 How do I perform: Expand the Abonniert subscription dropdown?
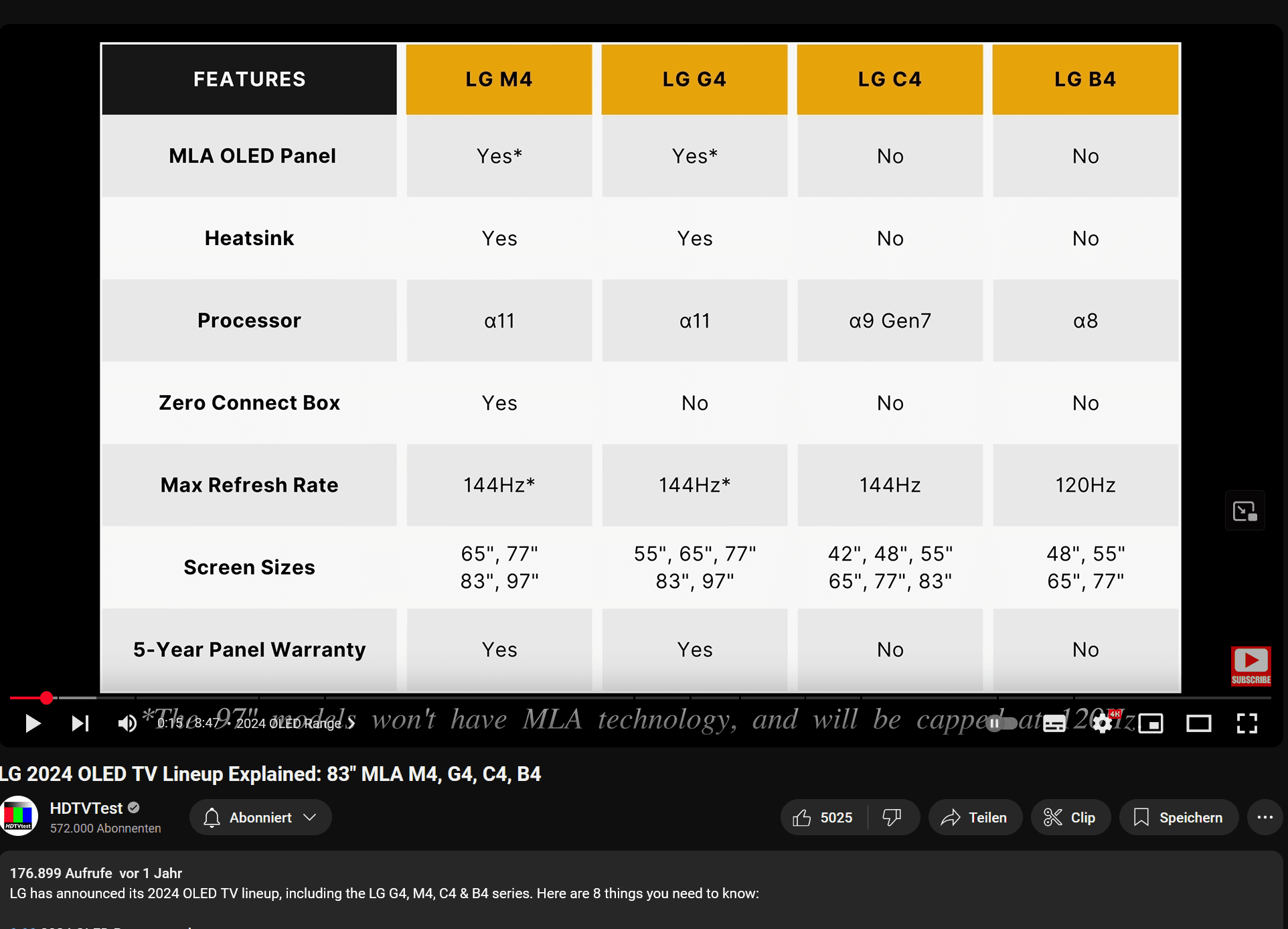tap(260, 817)
